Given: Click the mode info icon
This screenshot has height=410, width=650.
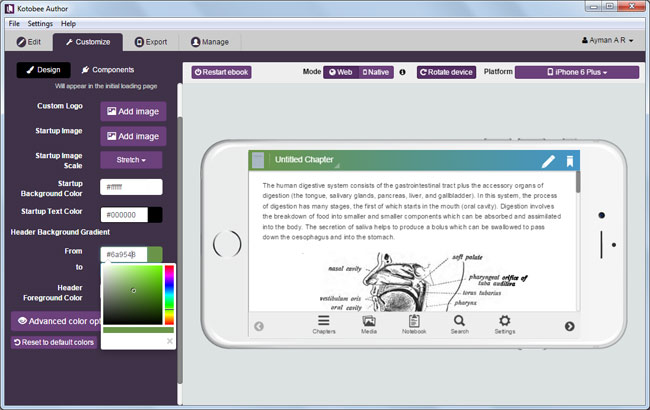Looking at the screenshot, I should (x=402, y=72).
